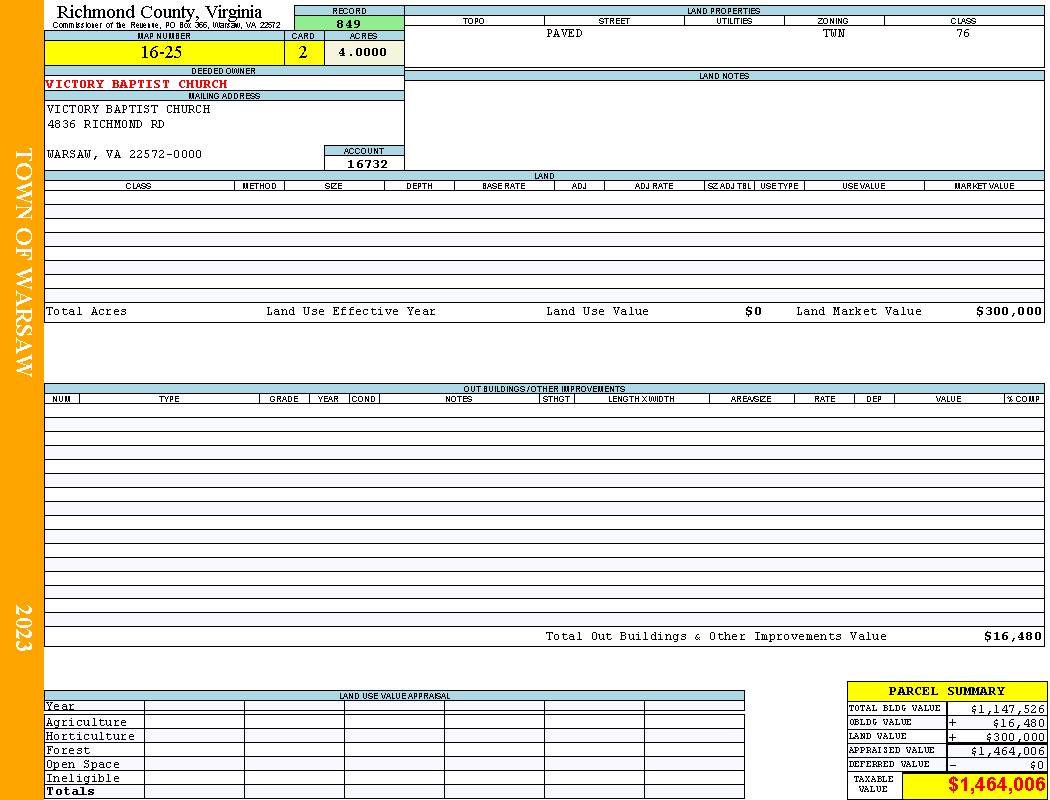The width and height of the screenshot is (1050, 800).
Task: Click the record number 849 field
Action: pos(349,23)
